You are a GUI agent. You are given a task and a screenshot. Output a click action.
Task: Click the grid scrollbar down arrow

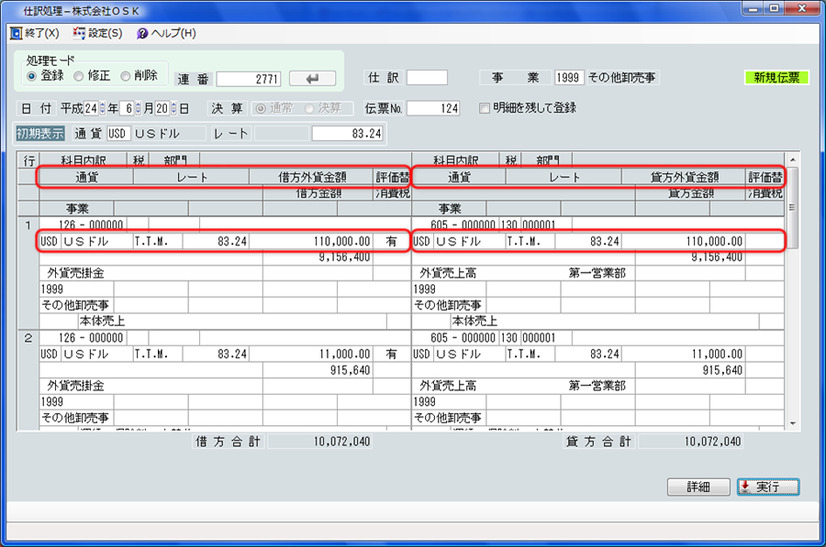(792, 423)
